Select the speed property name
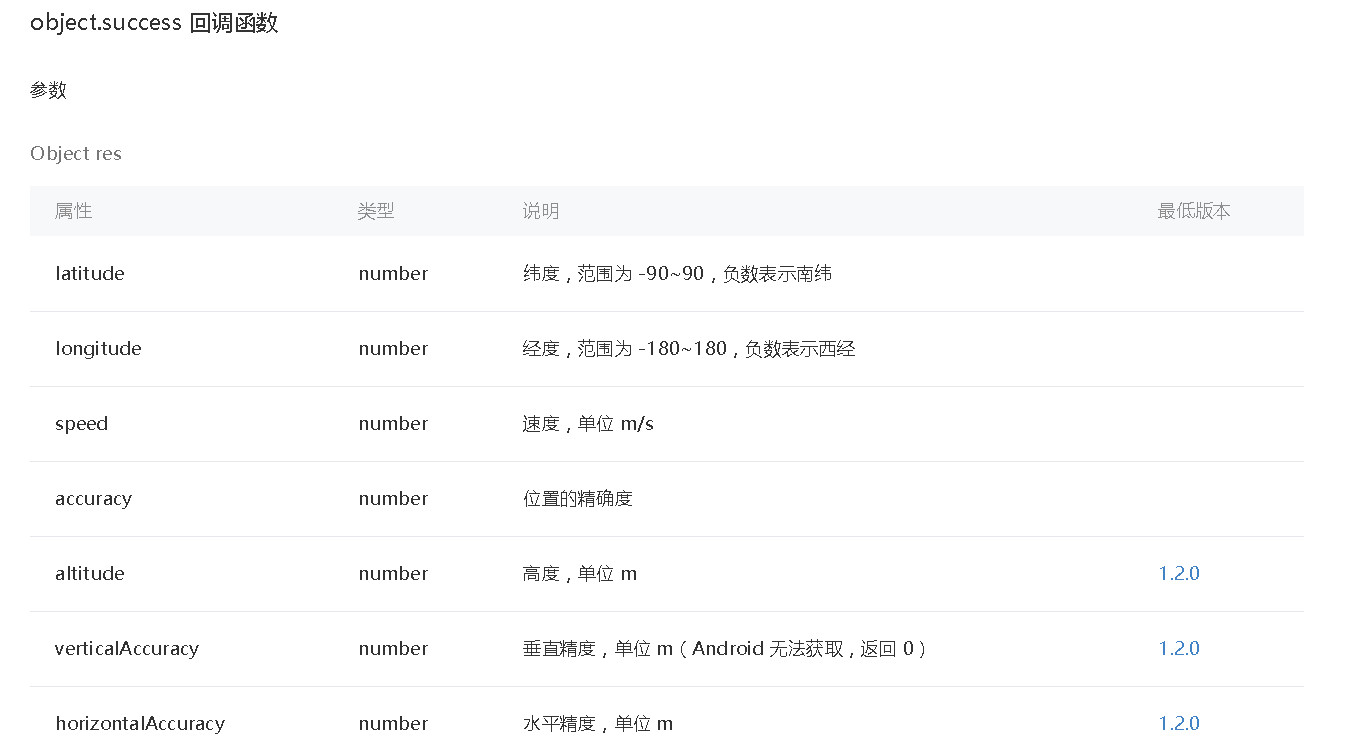The height and width of the screenshot is (749, 1346). click(x=81, y=423)
